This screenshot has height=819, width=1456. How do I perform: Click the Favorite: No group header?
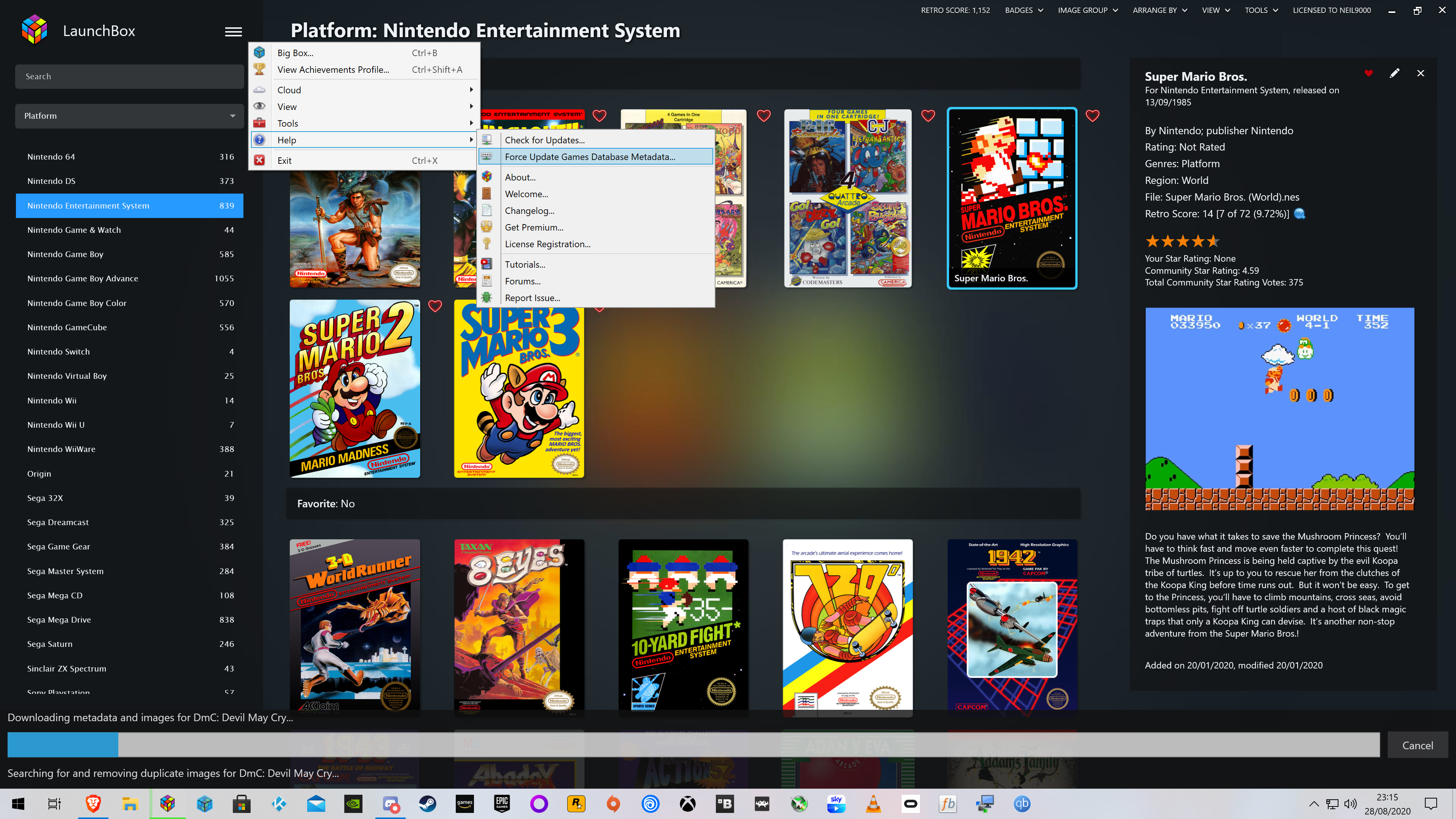pyautogui.click(x=683, y=503)
